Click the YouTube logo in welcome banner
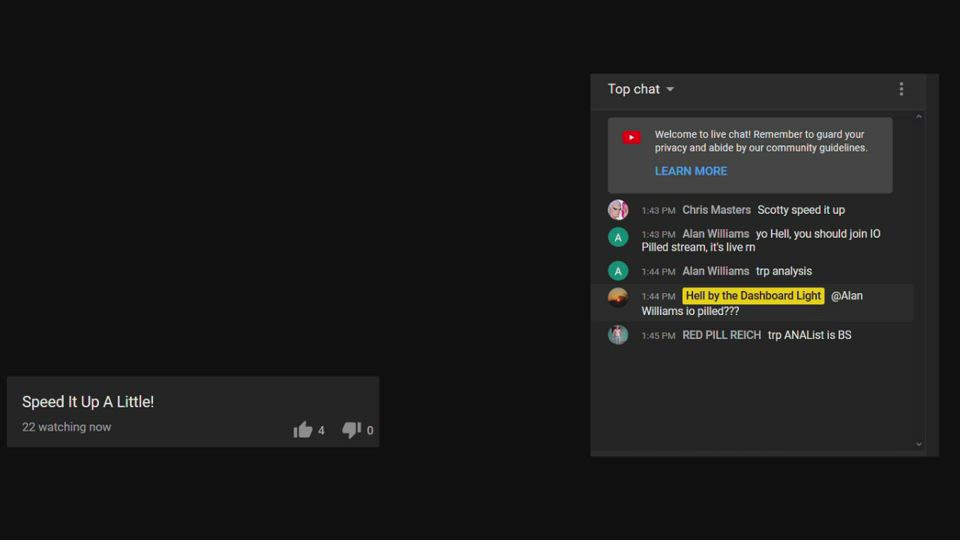 pos(631,138)
